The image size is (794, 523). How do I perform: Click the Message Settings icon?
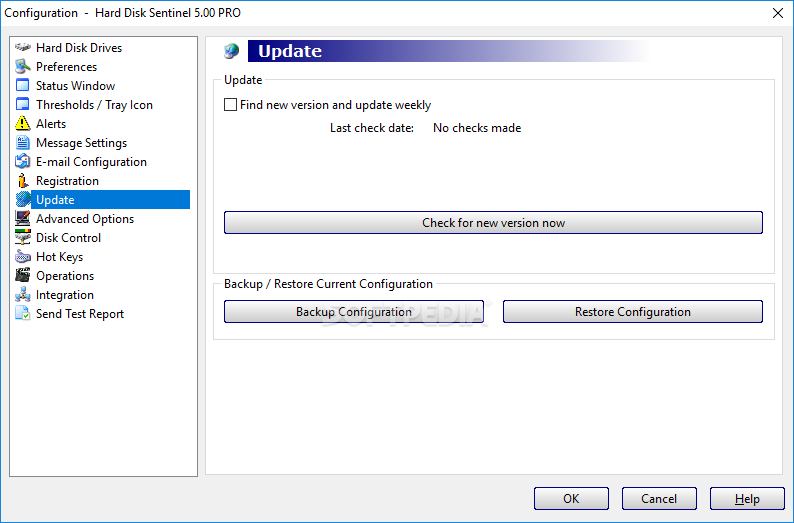(22, 143)
